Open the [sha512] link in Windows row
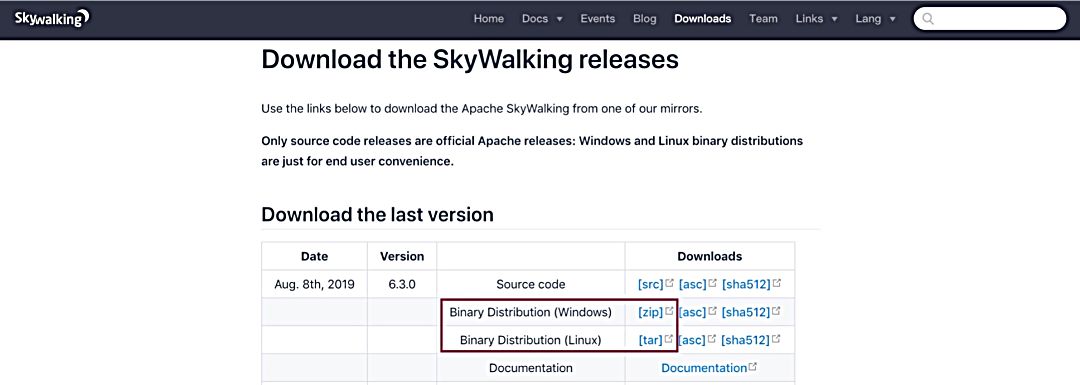The image size is (1080, 385). [746, 312]
